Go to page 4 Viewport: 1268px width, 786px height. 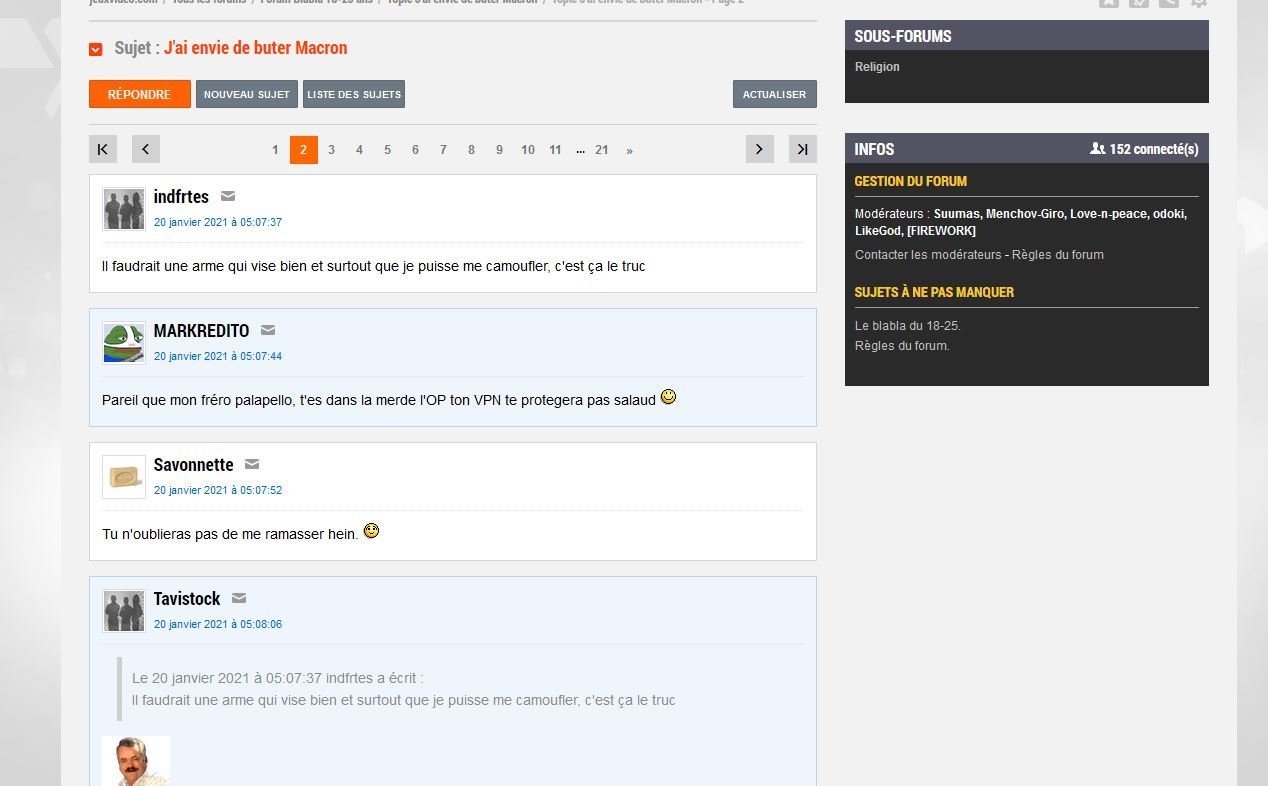(x=359, y=150)
